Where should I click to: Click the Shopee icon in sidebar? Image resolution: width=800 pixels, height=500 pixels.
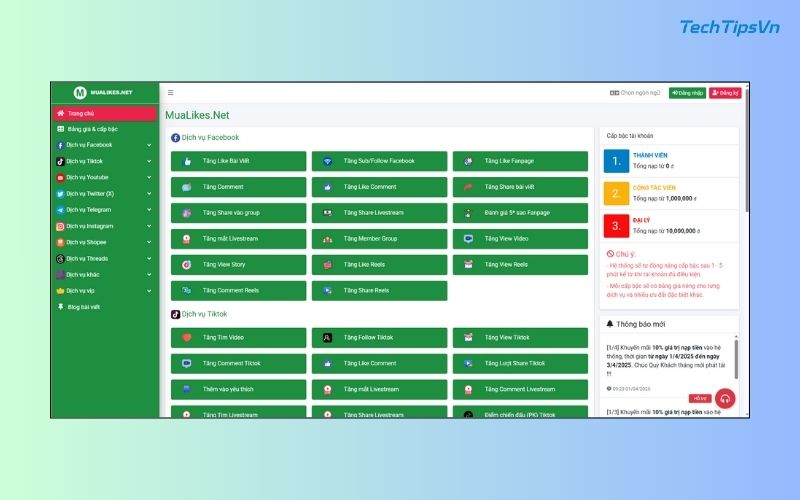pos(60,242)
